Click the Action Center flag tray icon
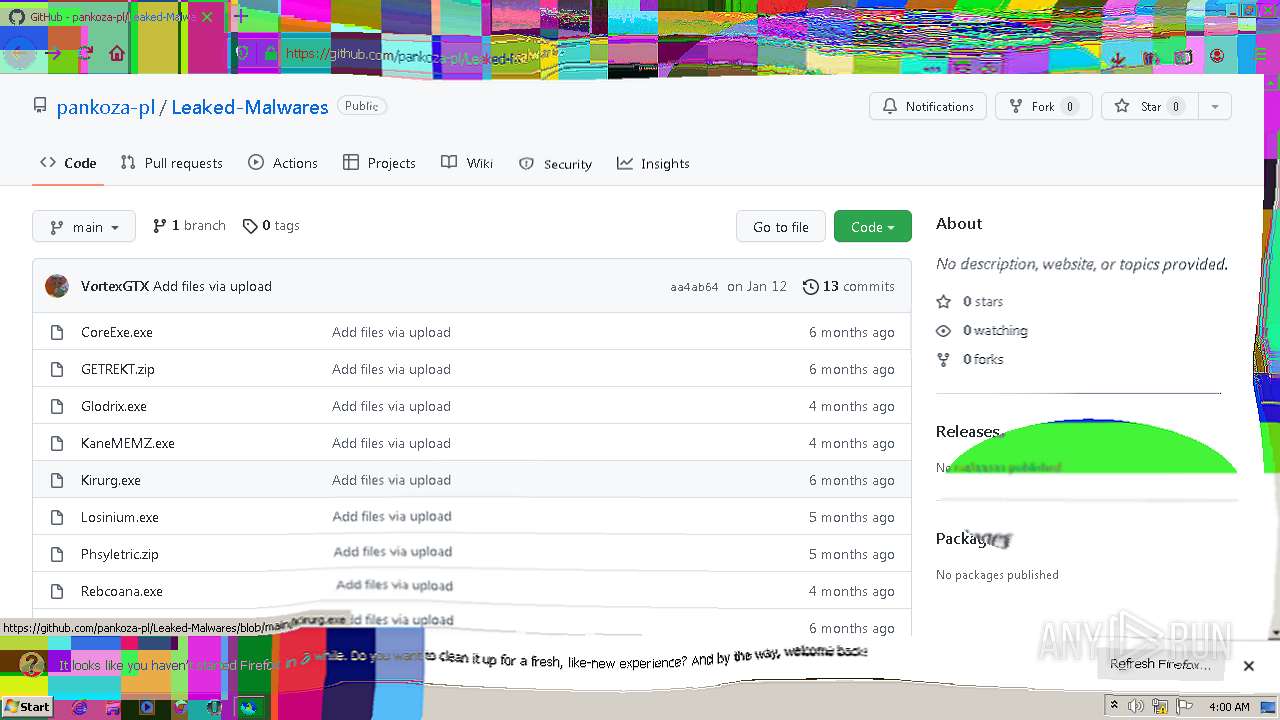 1184,706
